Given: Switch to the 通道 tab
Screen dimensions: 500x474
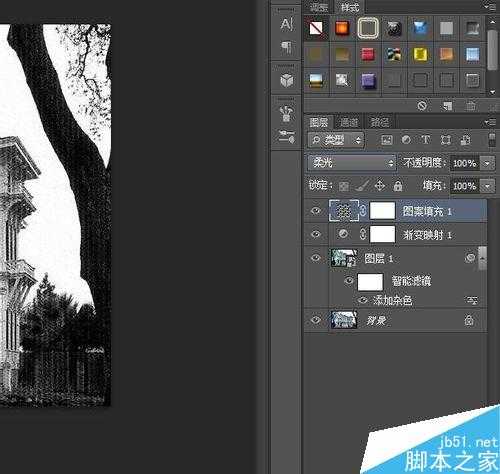Looking at the screenshot, I should click(349, 122).
